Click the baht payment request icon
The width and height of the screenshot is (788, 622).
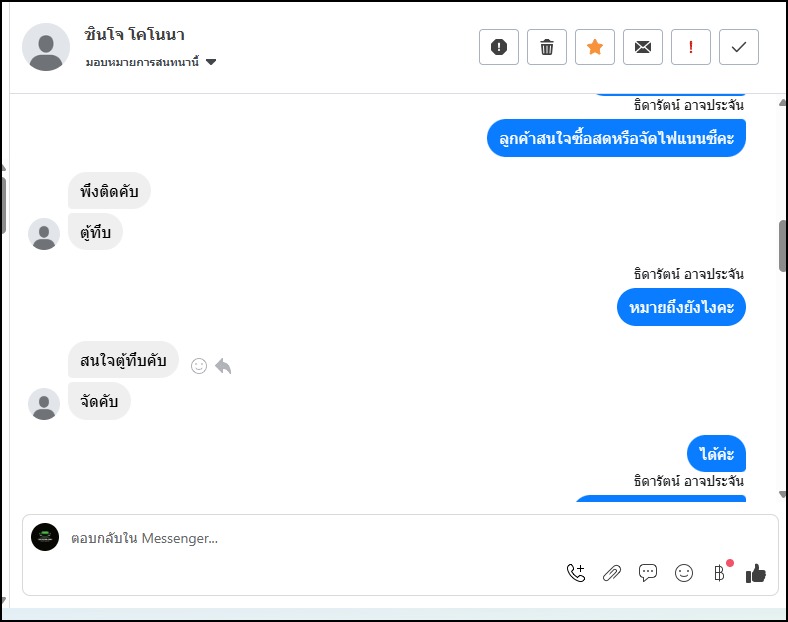pyautogui.click(x=719, y=573)
